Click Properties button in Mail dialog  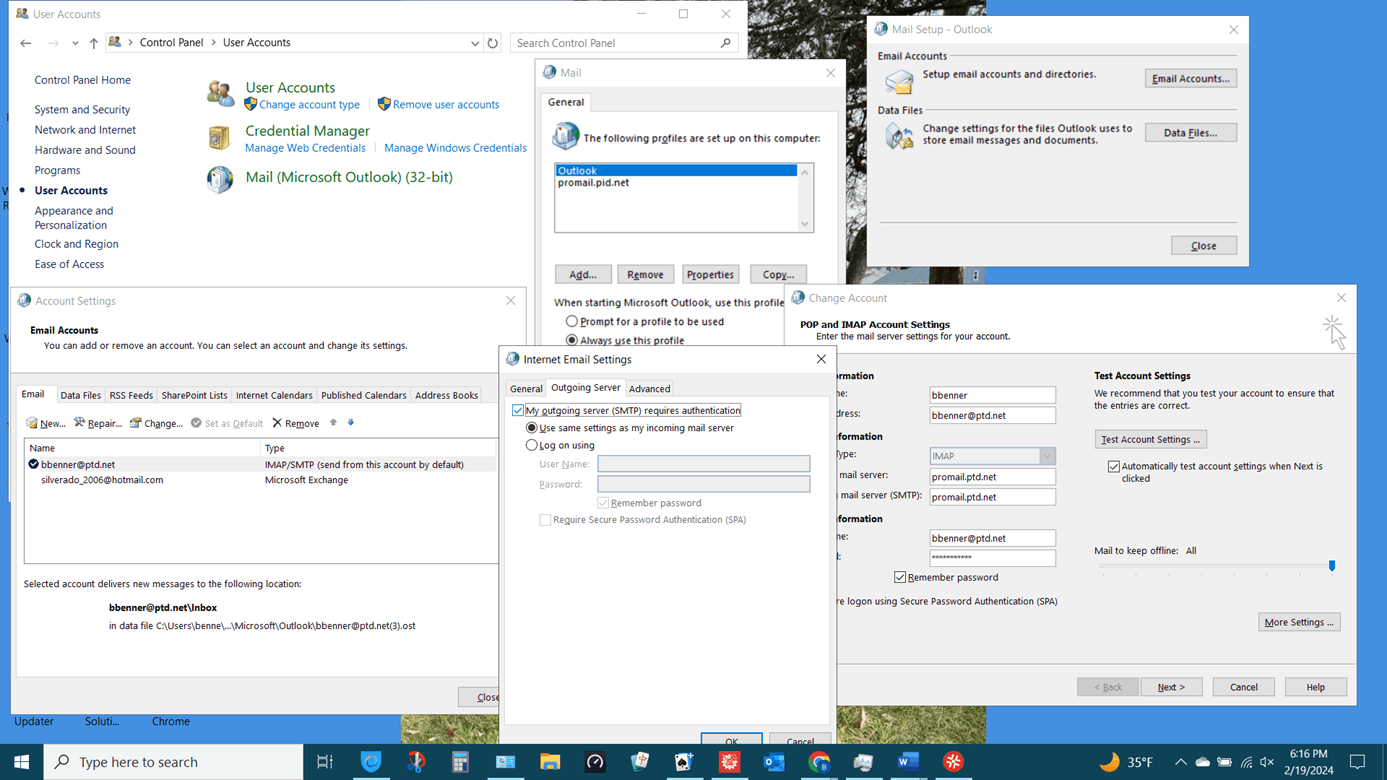tap(710, 274)
